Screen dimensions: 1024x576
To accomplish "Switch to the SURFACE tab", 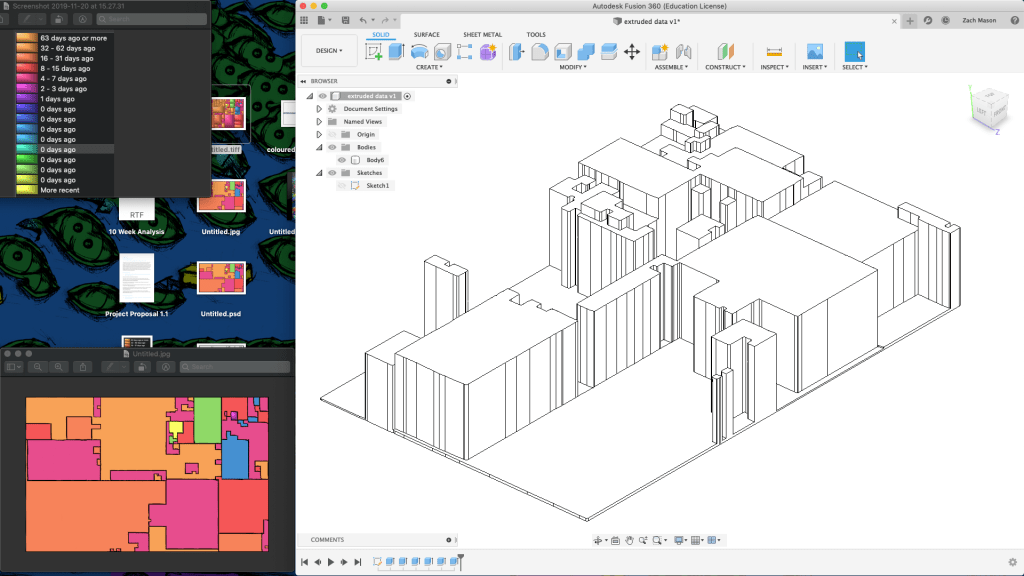I will coord(426,34).
